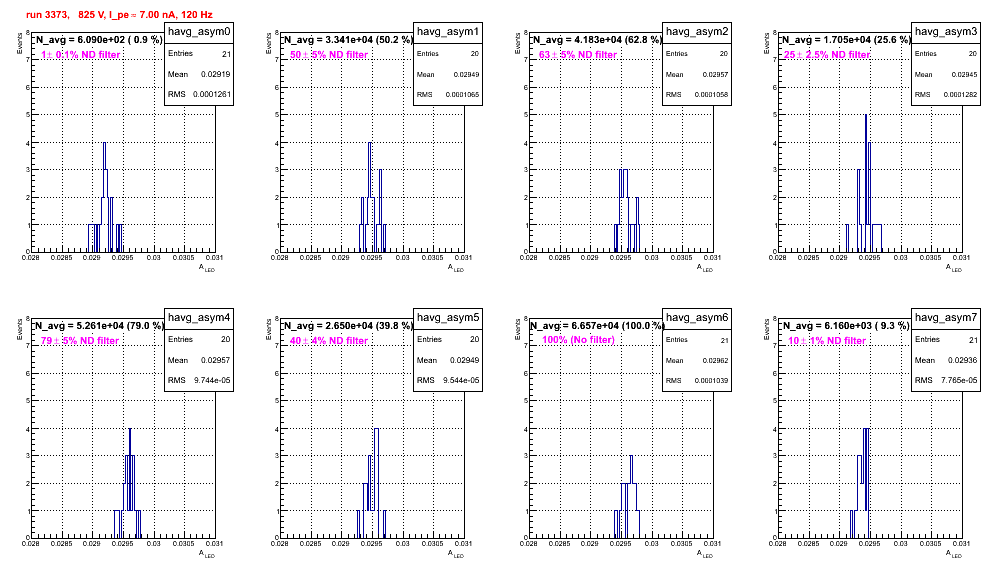Click Entries value 20 in havg_asym4
The image size is (996, 572).
225,339
